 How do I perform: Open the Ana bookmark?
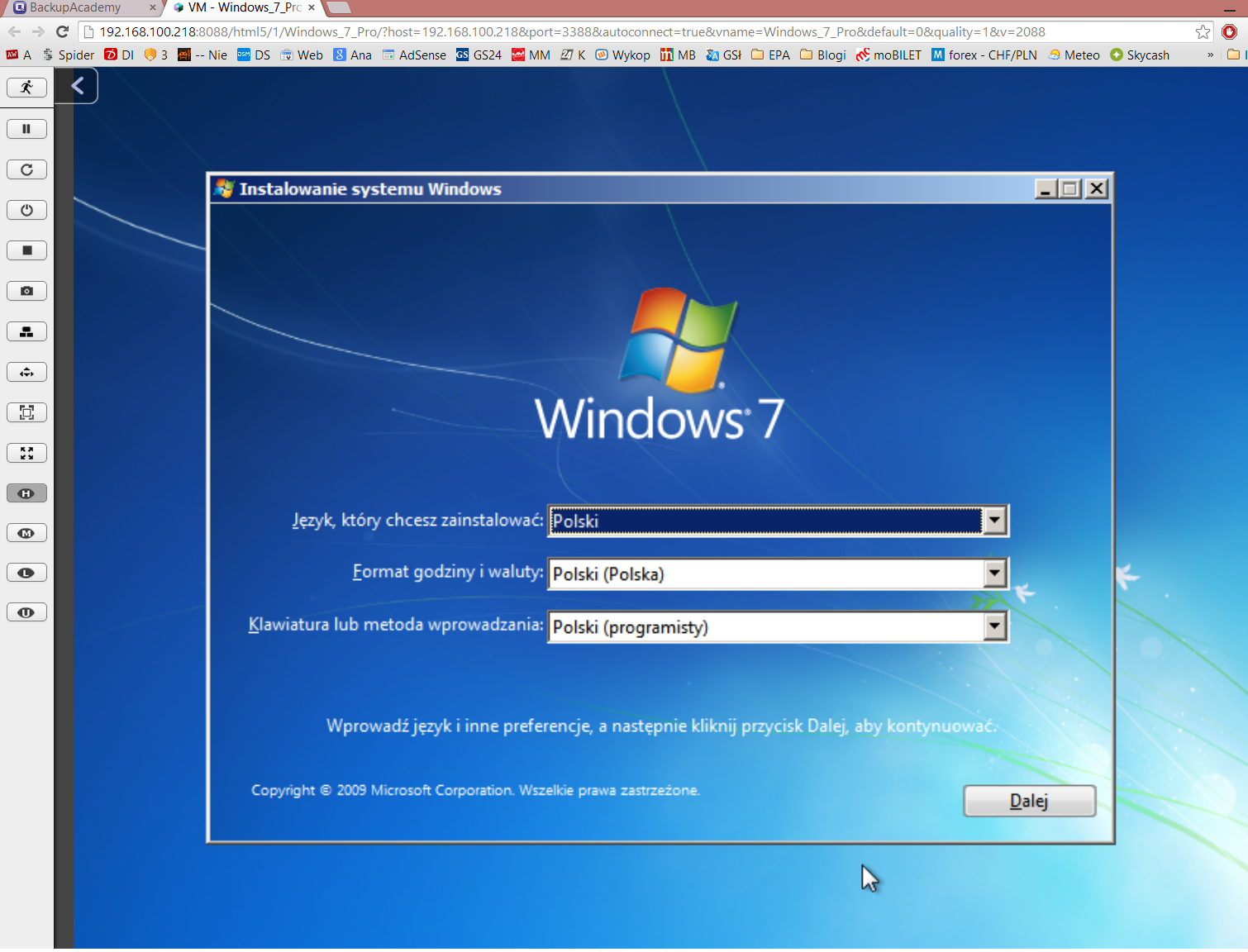coord(353,55)
